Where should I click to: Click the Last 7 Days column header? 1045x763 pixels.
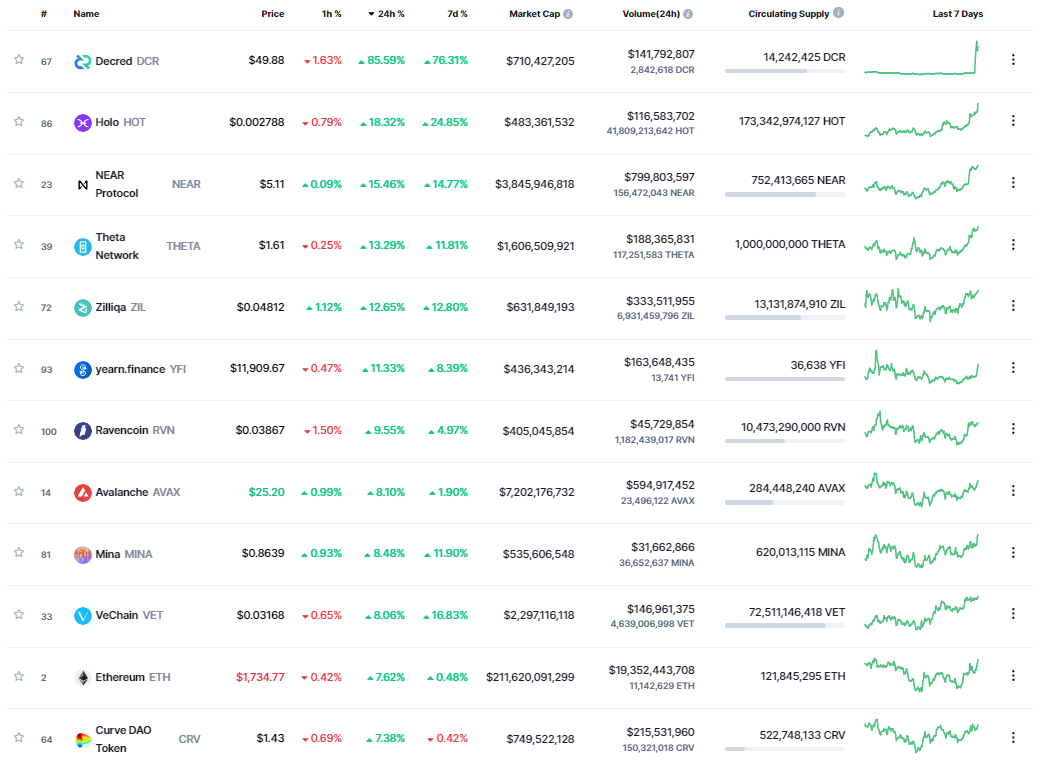tap(958, 14)
